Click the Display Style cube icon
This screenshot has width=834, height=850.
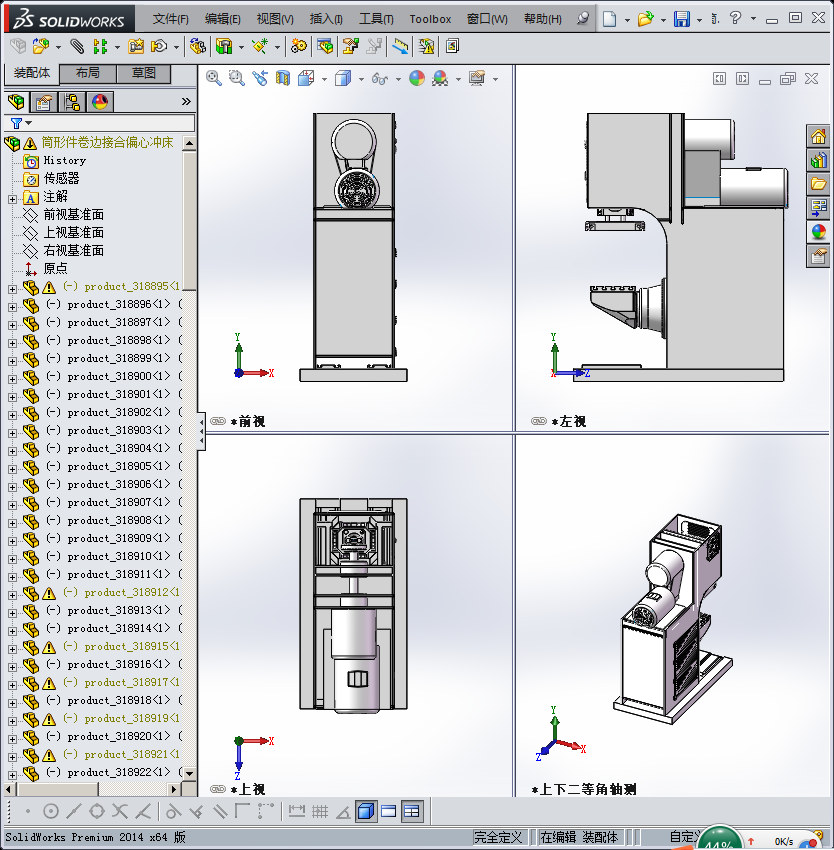[343, 79]
